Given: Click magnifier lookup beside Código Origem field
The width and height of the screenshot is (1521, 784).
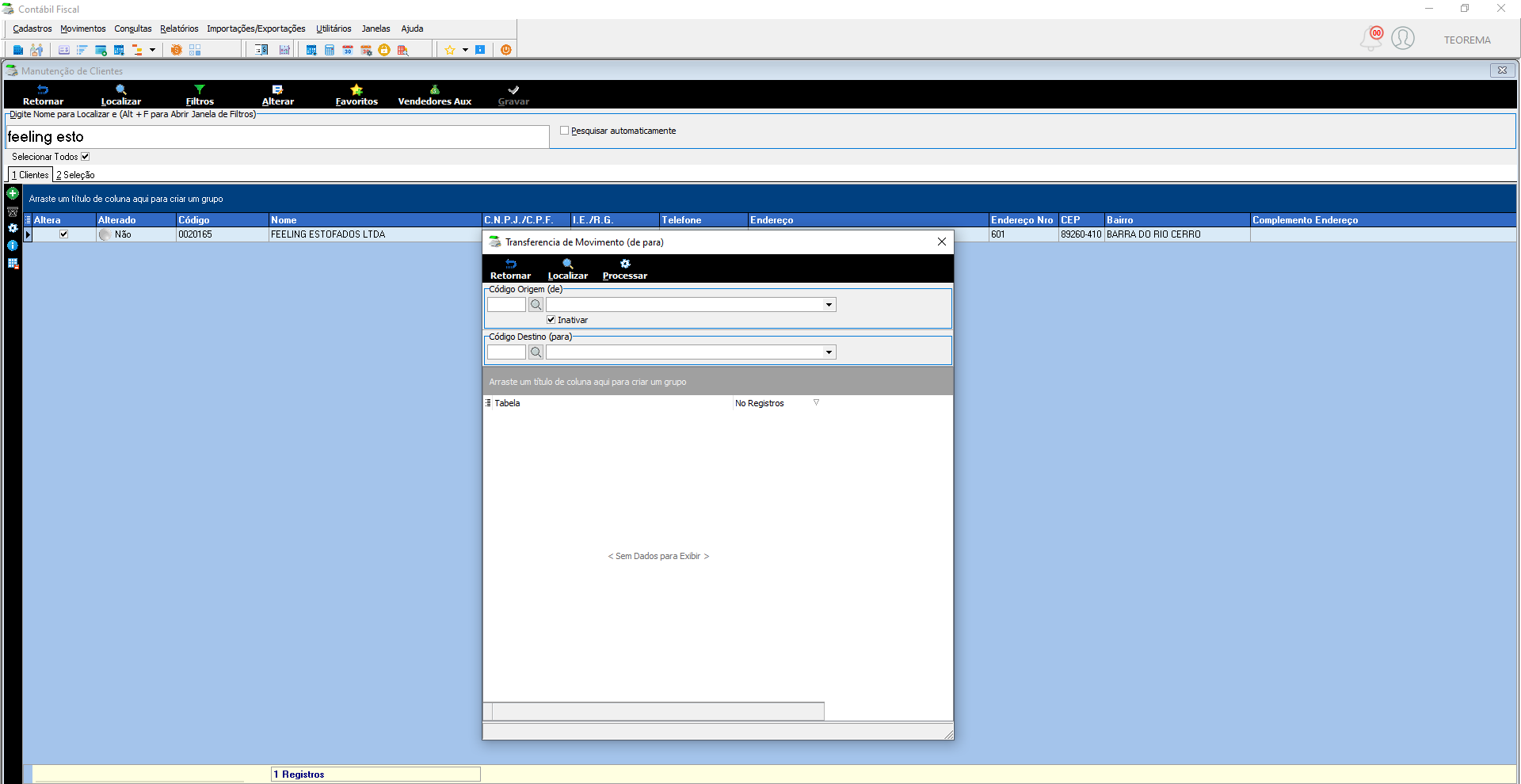Looking at the screenshot, I should tap(536, 305).
